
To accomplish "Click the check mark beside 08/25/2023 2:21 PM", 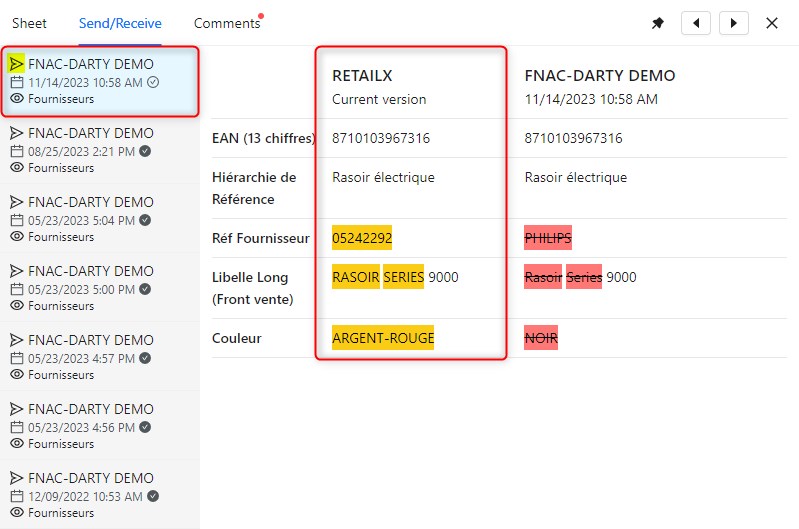I will point(146,151).
